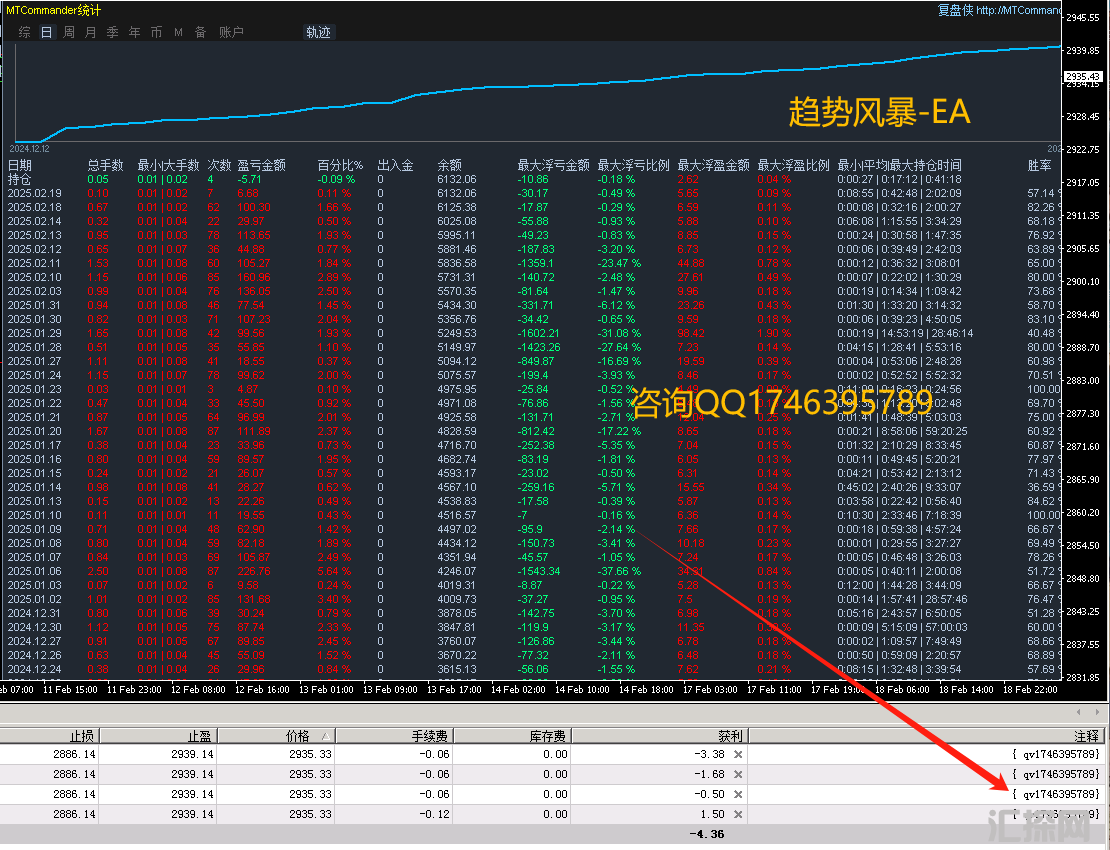Open the 复盘侠 http://MTCommander link

pyautogui.click(x=999, y=10)
